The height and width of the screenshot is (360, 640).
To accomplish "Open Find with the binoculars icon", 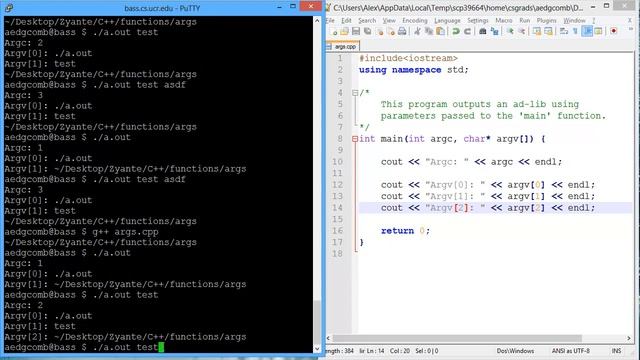I will click(482, 31).
